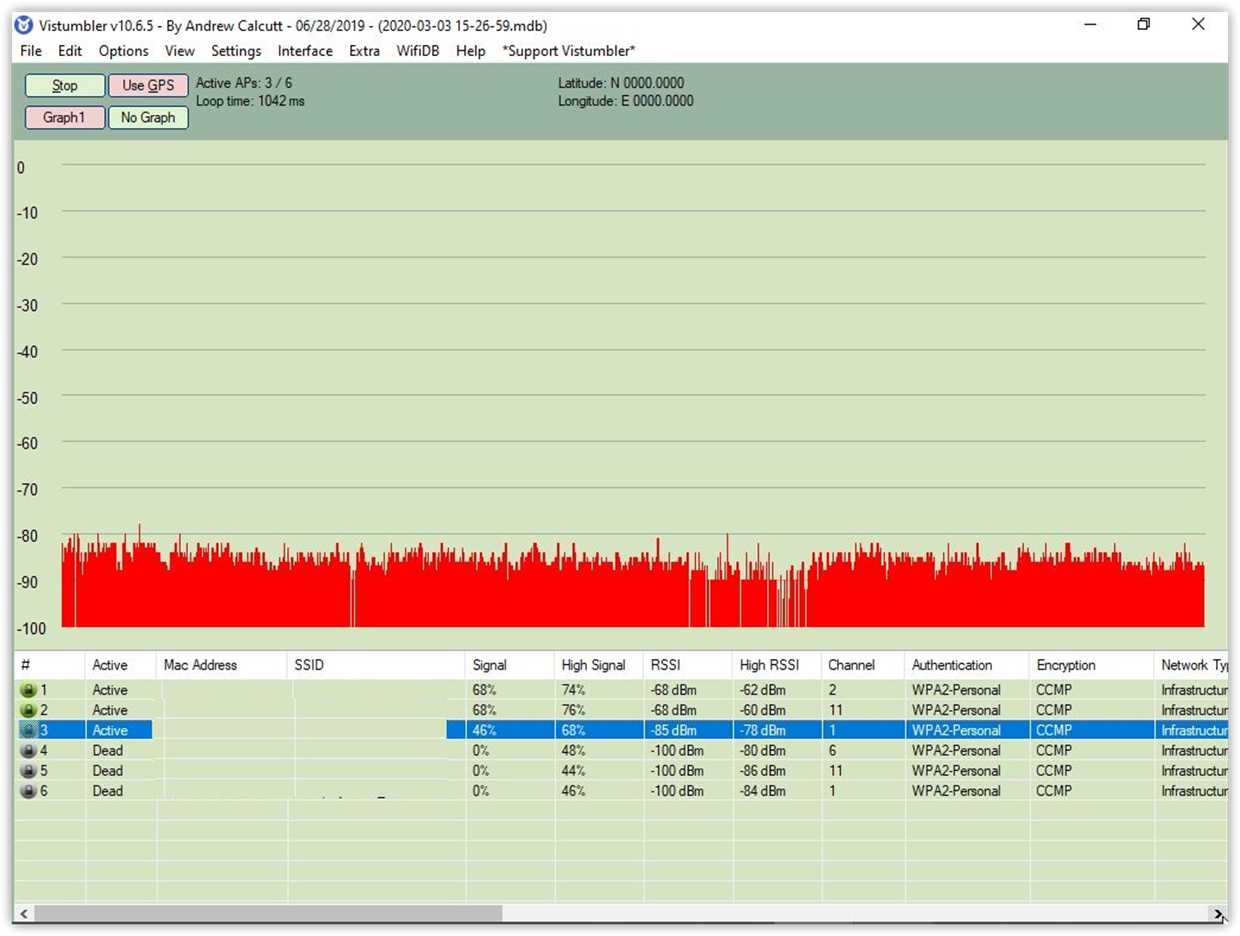Select the No Graph toggle button
Screen dimensions: 1240x936
[x=148, y=118]
